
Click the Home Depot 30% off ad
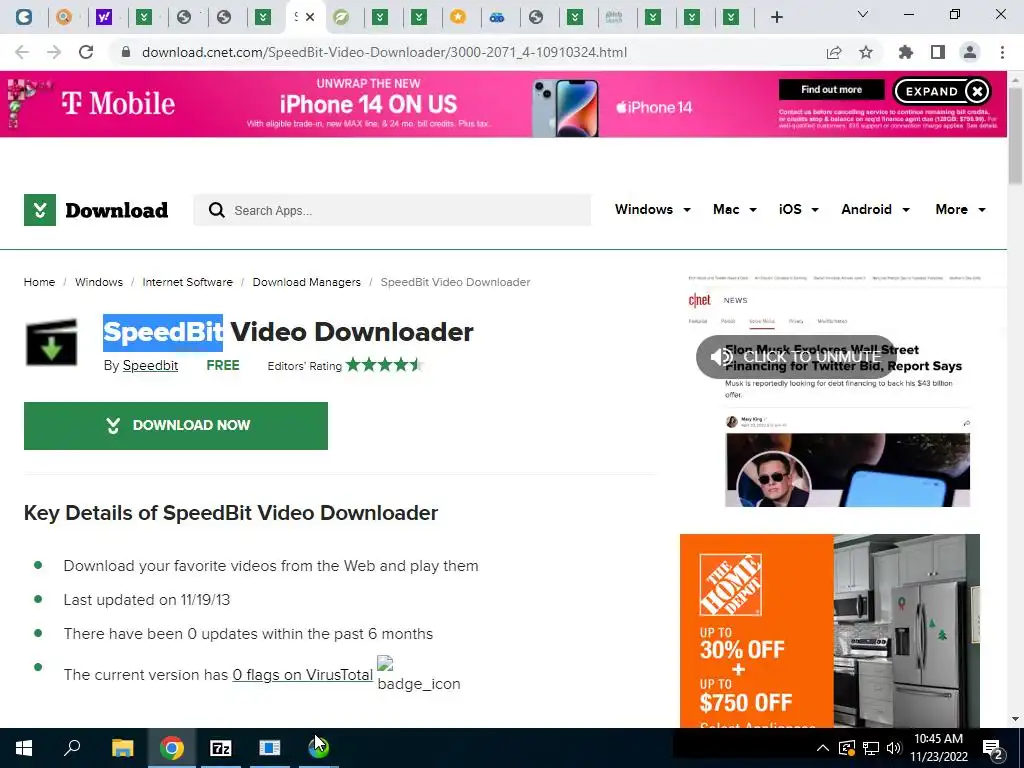click(829, 631)
